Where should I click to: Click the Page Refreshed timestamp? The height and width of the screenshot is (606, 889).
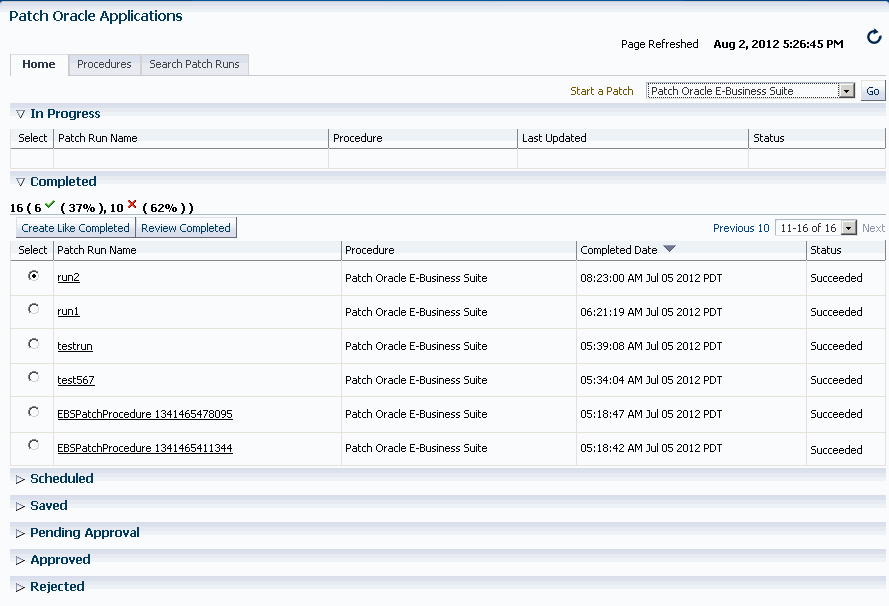[x=778, y=44]
